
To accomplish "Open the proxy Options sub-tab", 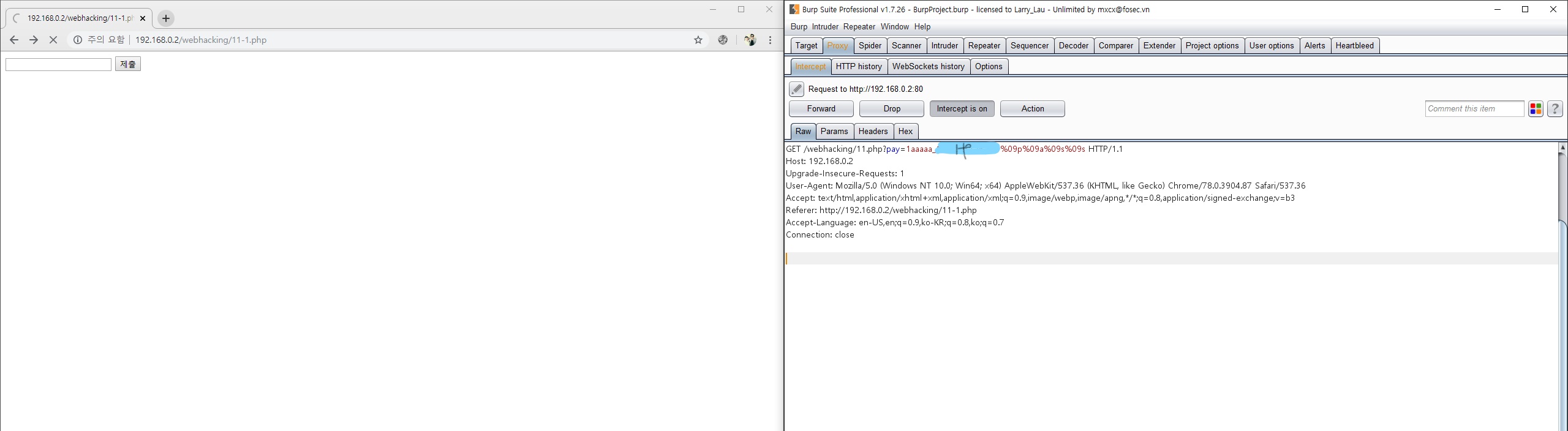I will coord(989,67).
